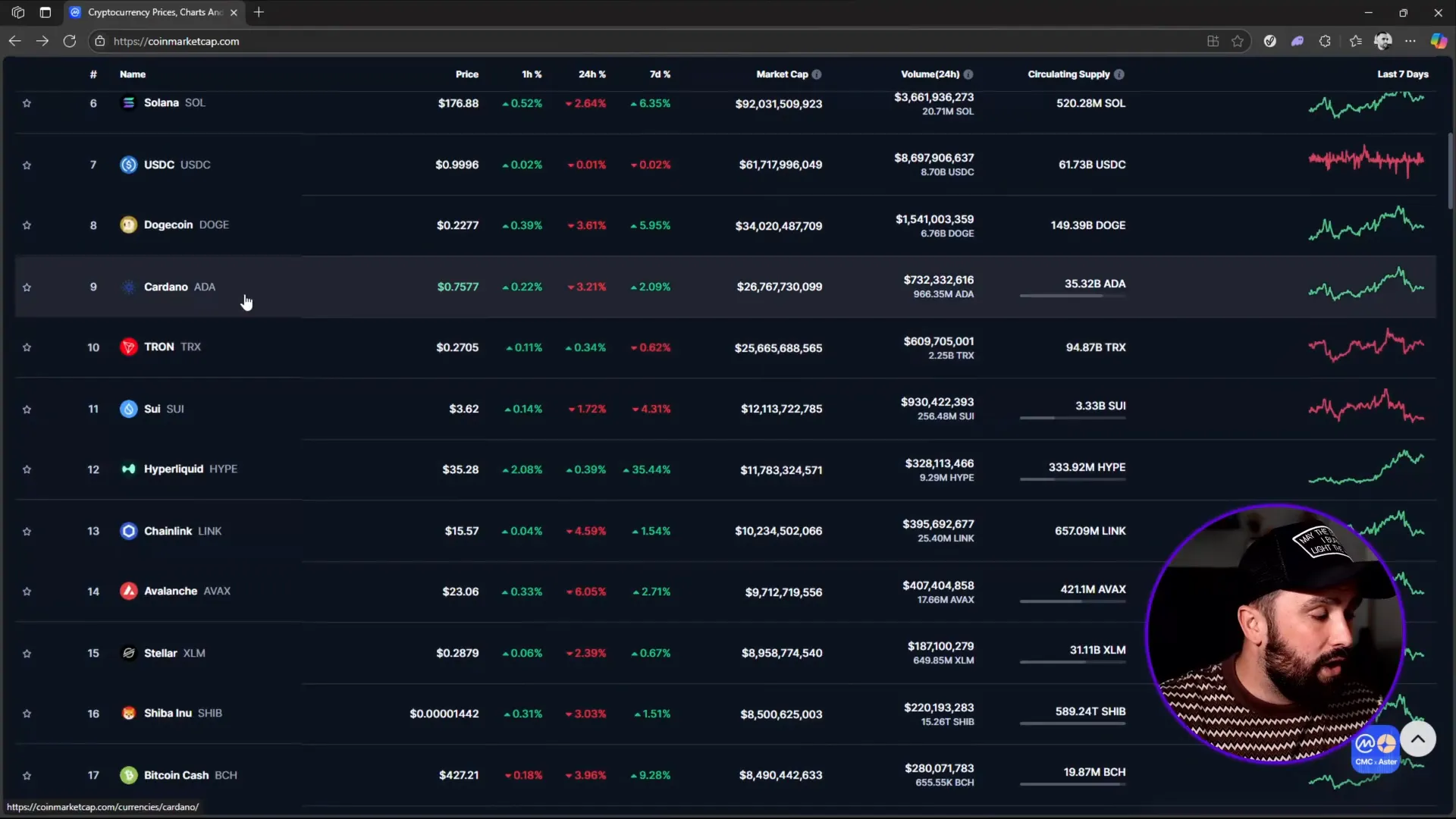Sort by the 24h % column header
The width and height of the screenshot is (1456, 819).
click(x=591, y=74)
